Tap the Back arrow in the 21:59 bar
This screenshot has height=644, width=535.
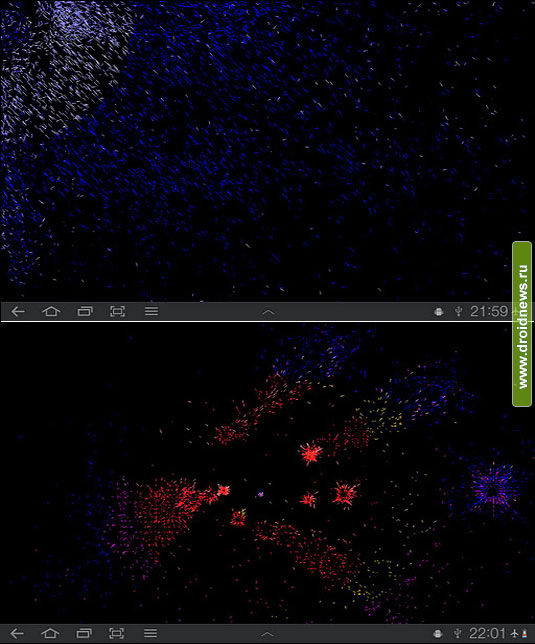click(x=18, y=312)
